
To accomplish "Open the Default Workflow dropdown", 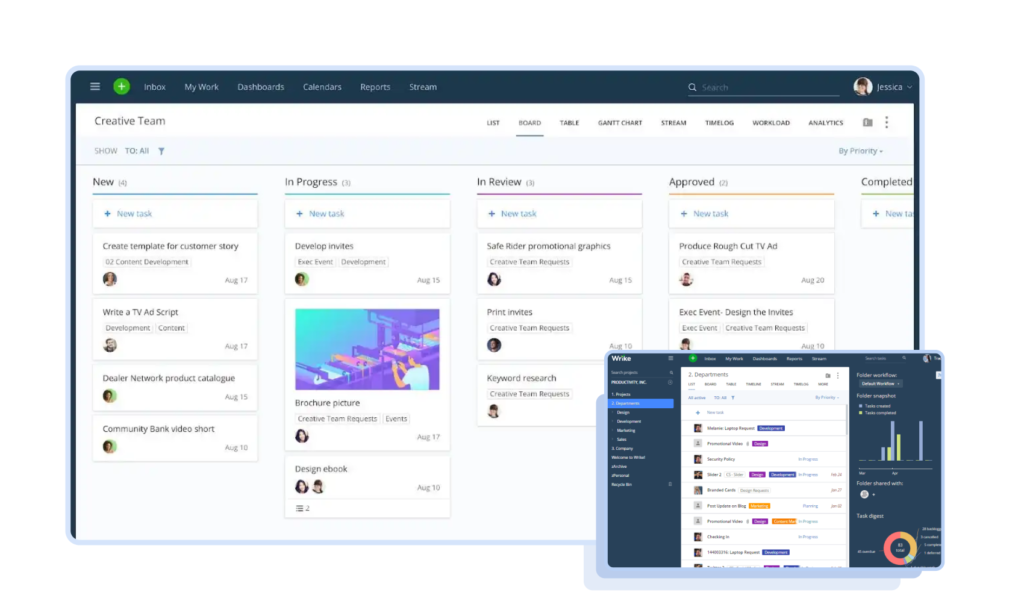I will point(879,383).
